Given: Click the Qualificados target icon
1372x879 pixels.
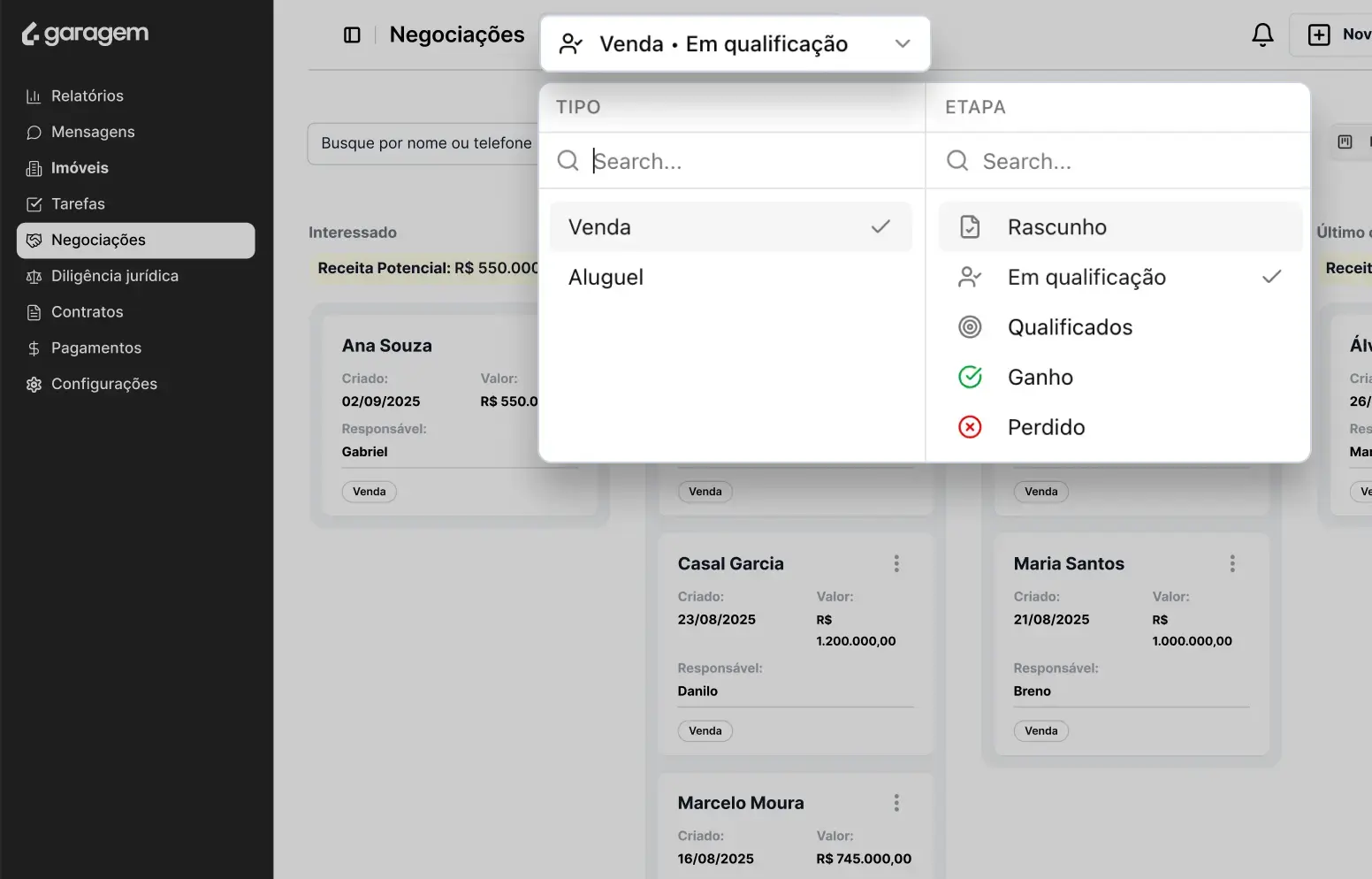Looking at the screenshot, I should point(970,326).
